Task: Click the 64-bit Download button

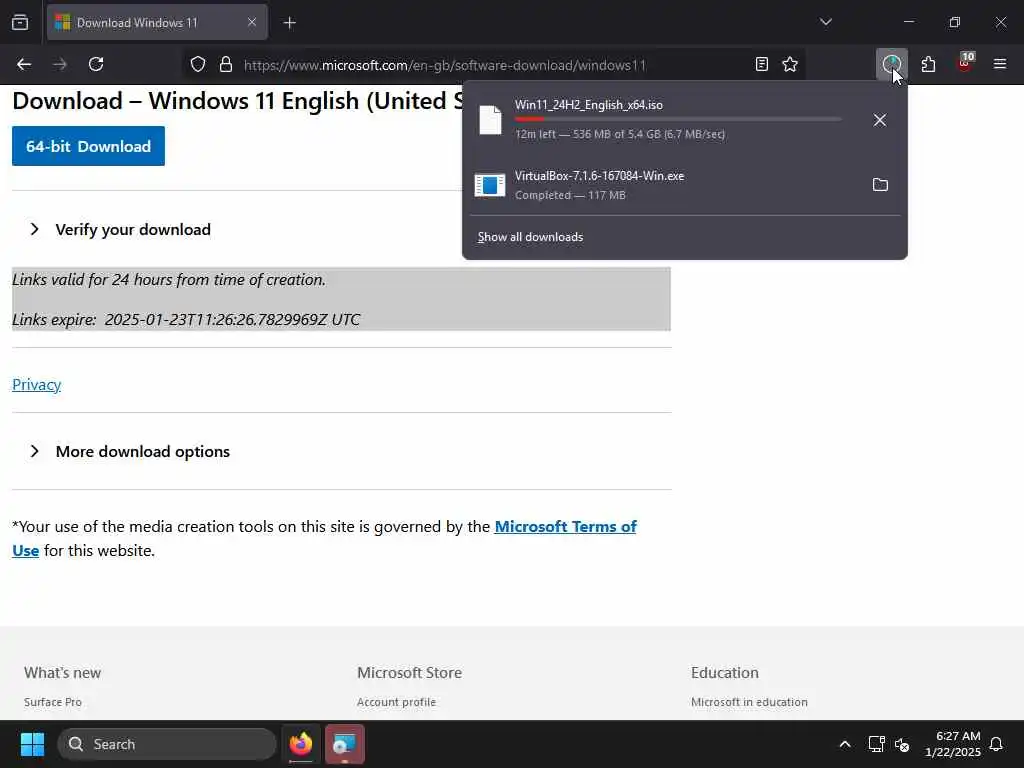Action: 88,146
